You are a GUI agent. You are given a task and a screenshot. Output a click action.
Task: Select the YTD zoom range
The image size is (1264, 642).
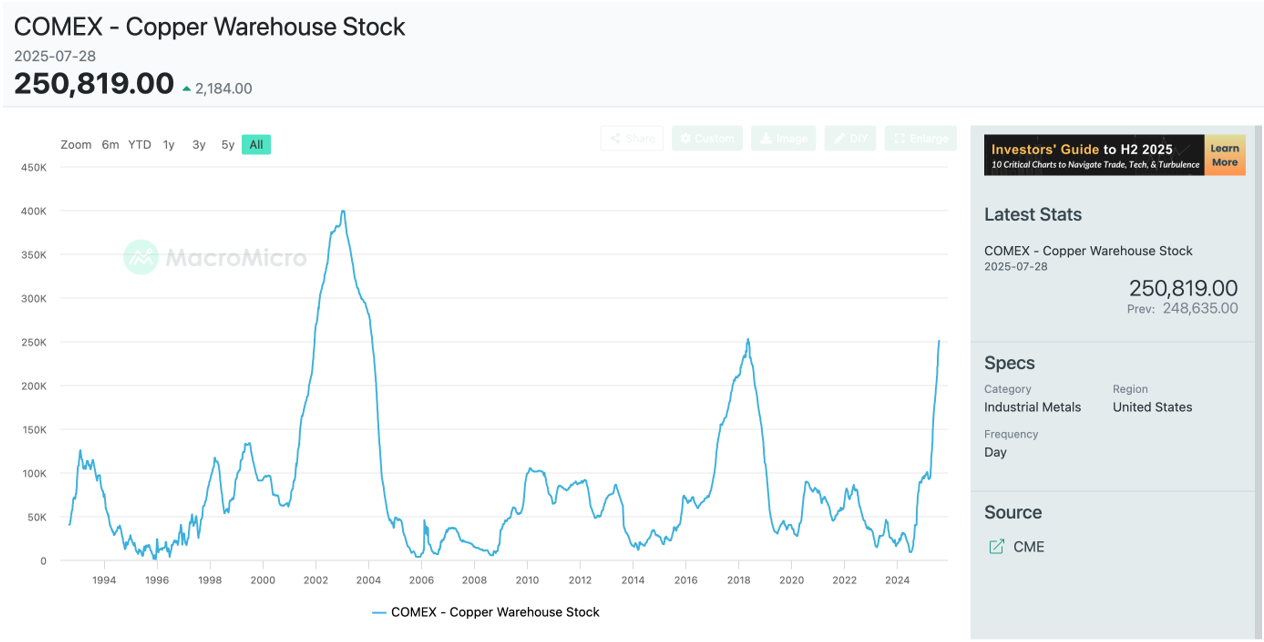[x=139, y=145]
